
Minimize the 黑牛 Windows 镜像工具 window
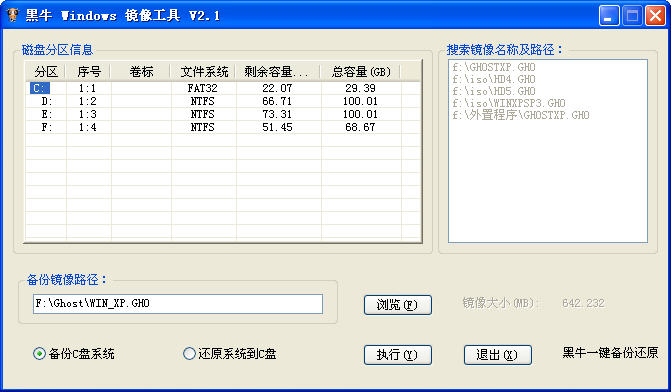[609, 16]
